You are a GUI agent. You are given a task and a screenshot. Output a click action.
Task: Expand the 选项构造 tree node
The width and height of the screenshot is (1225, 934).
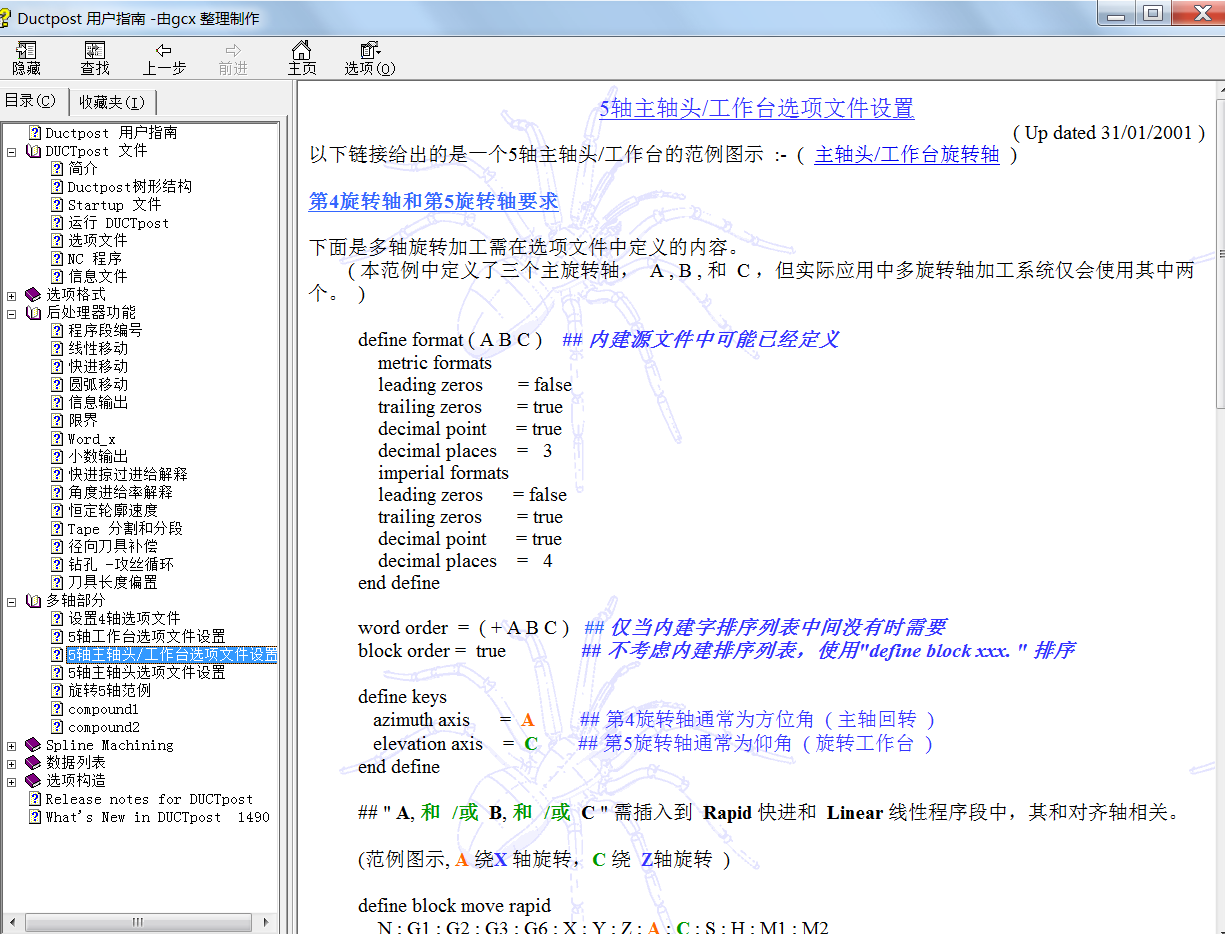tap(12, 781)
